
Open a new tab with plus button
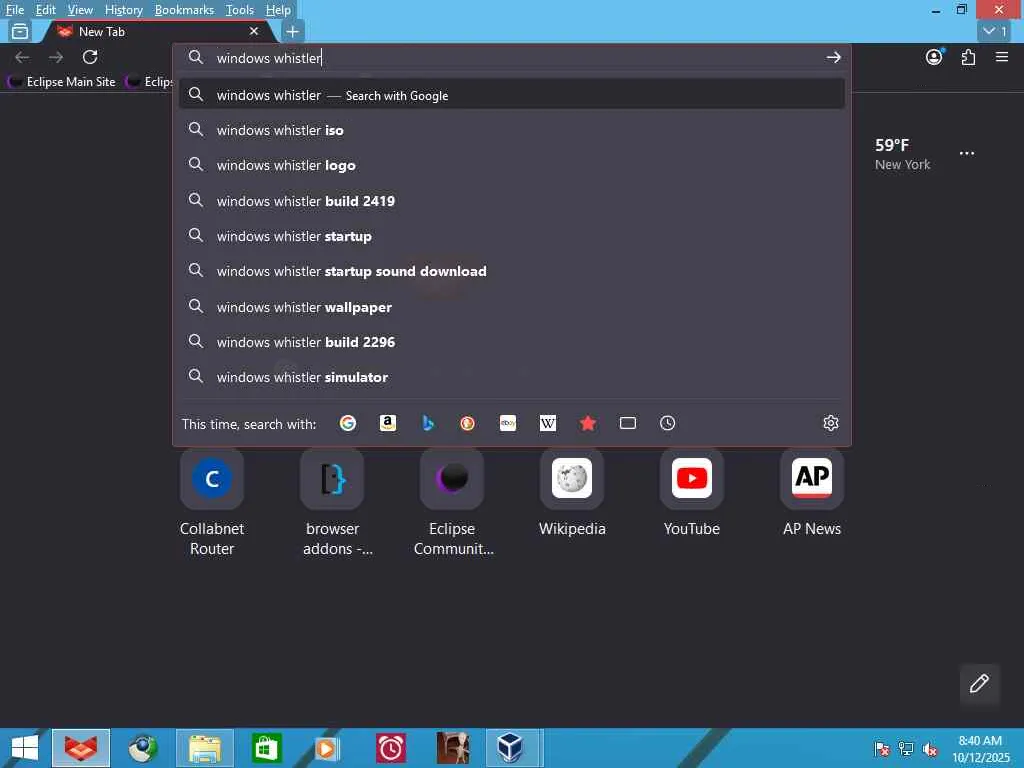(293, 31)
